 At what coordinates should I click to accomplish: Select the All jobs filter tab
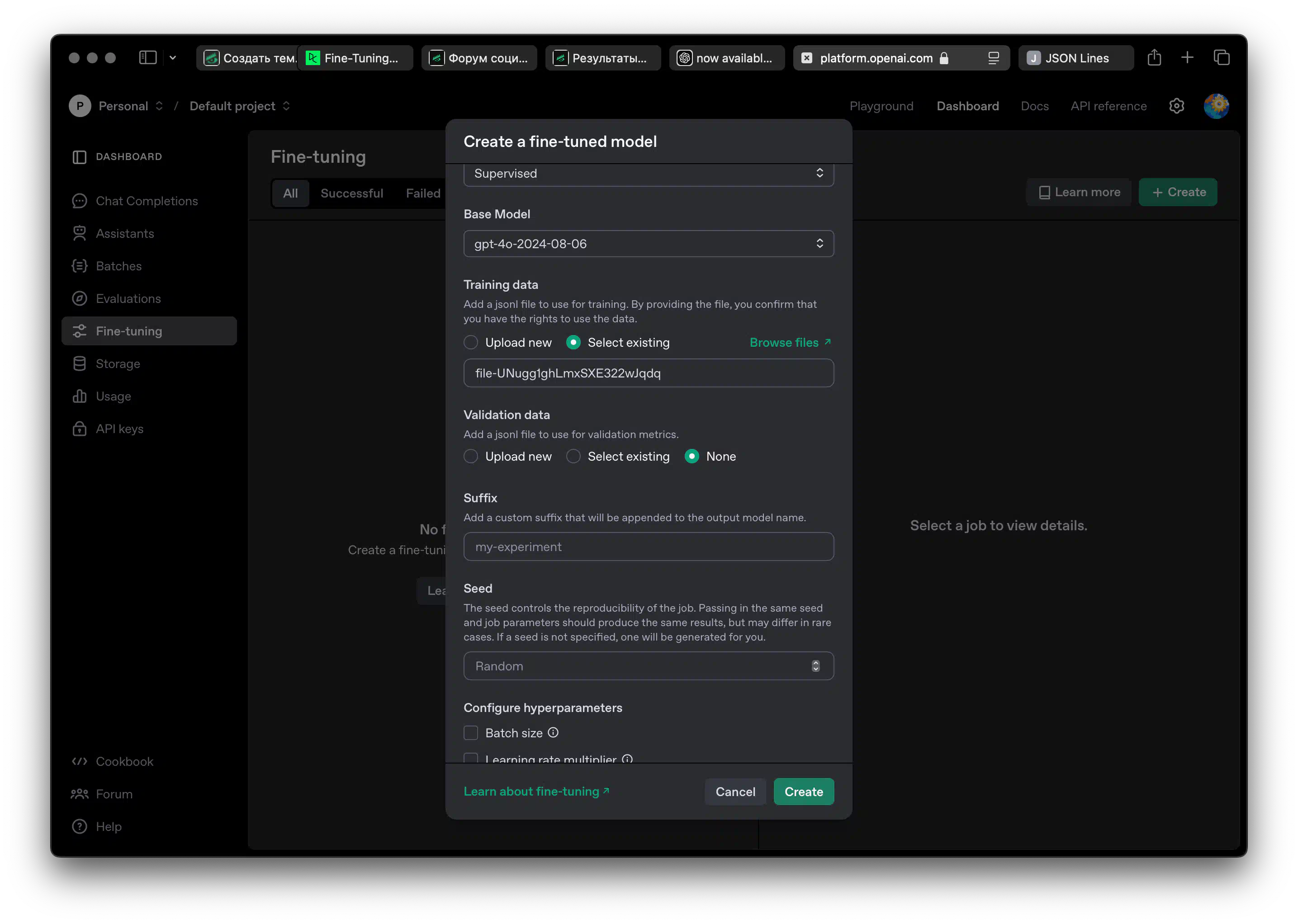(x=290, y=193)
